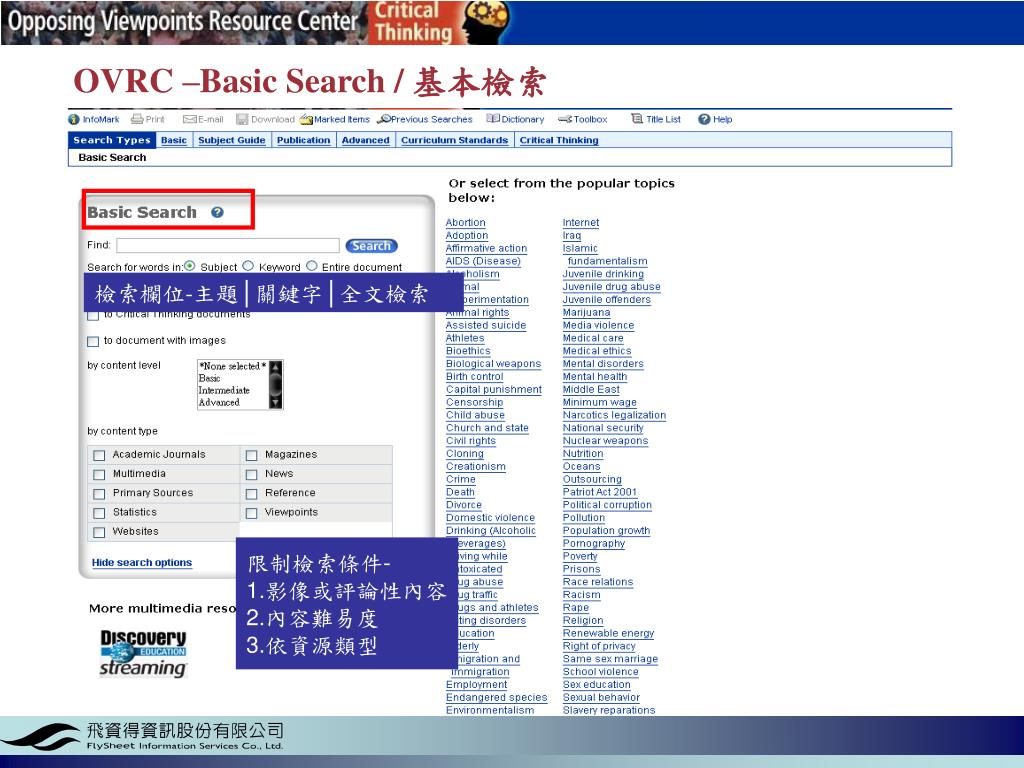Open the Internet topic link
The image size is (1024, 768).
tap(581, 223)
